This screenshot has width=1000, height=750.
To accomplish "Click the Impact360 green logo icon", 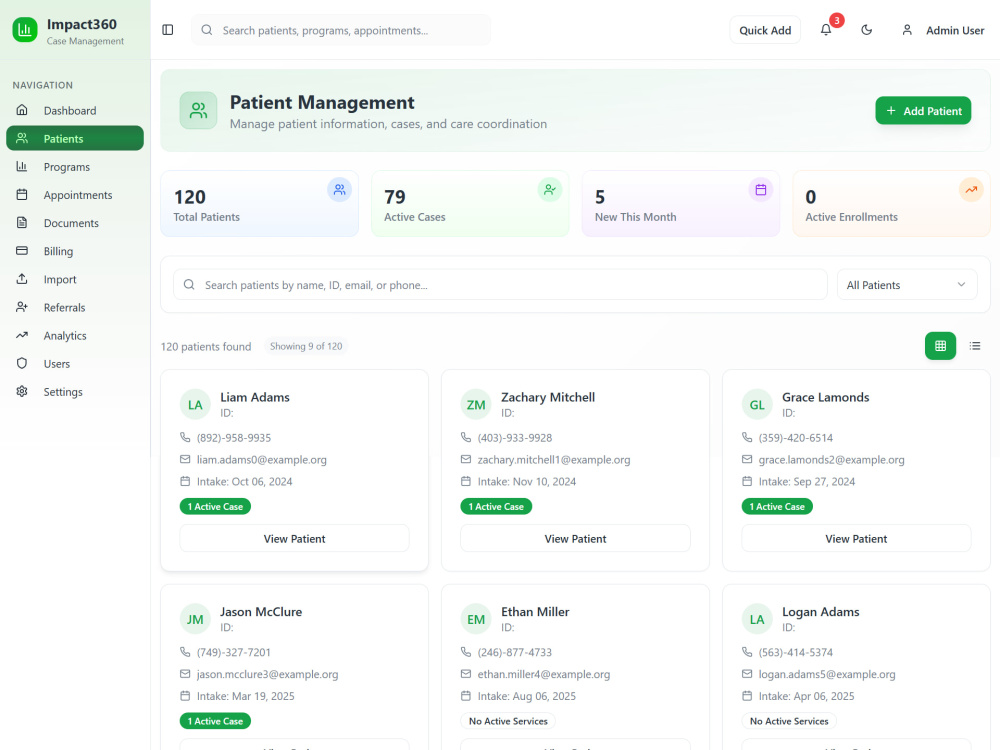I will tap(25, 30).
